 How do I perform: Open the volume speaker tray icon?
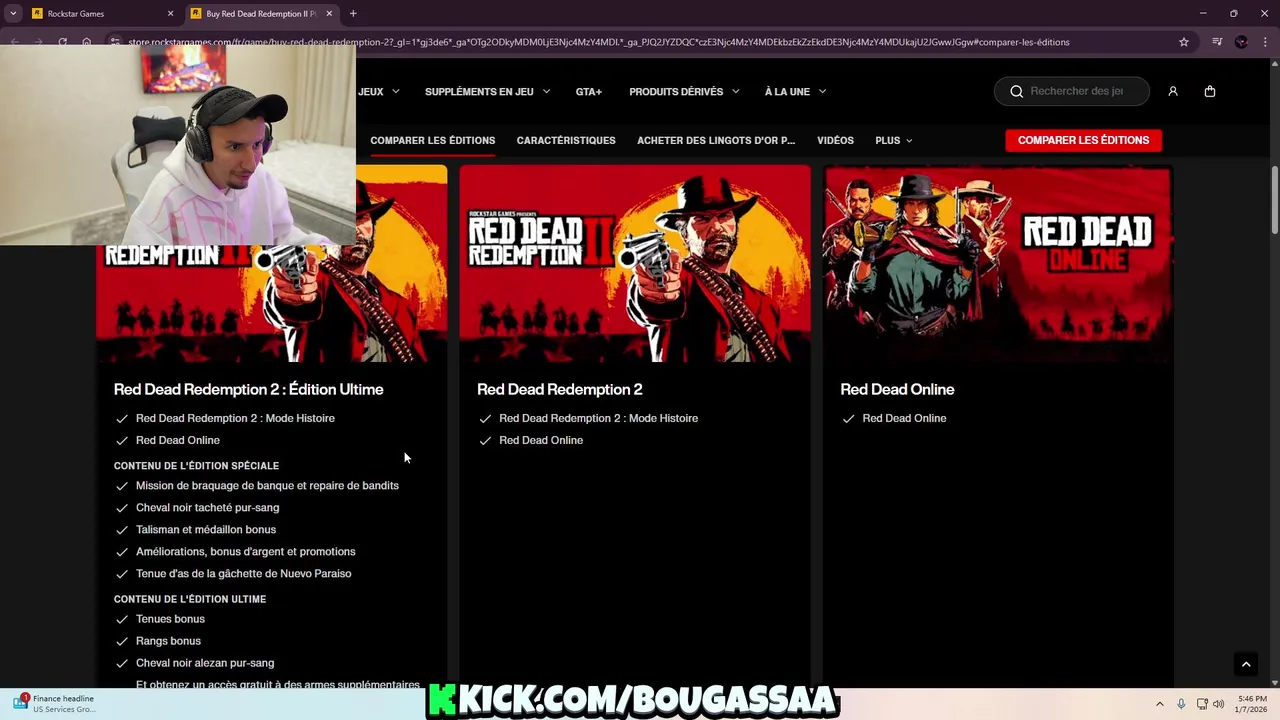1219,704
